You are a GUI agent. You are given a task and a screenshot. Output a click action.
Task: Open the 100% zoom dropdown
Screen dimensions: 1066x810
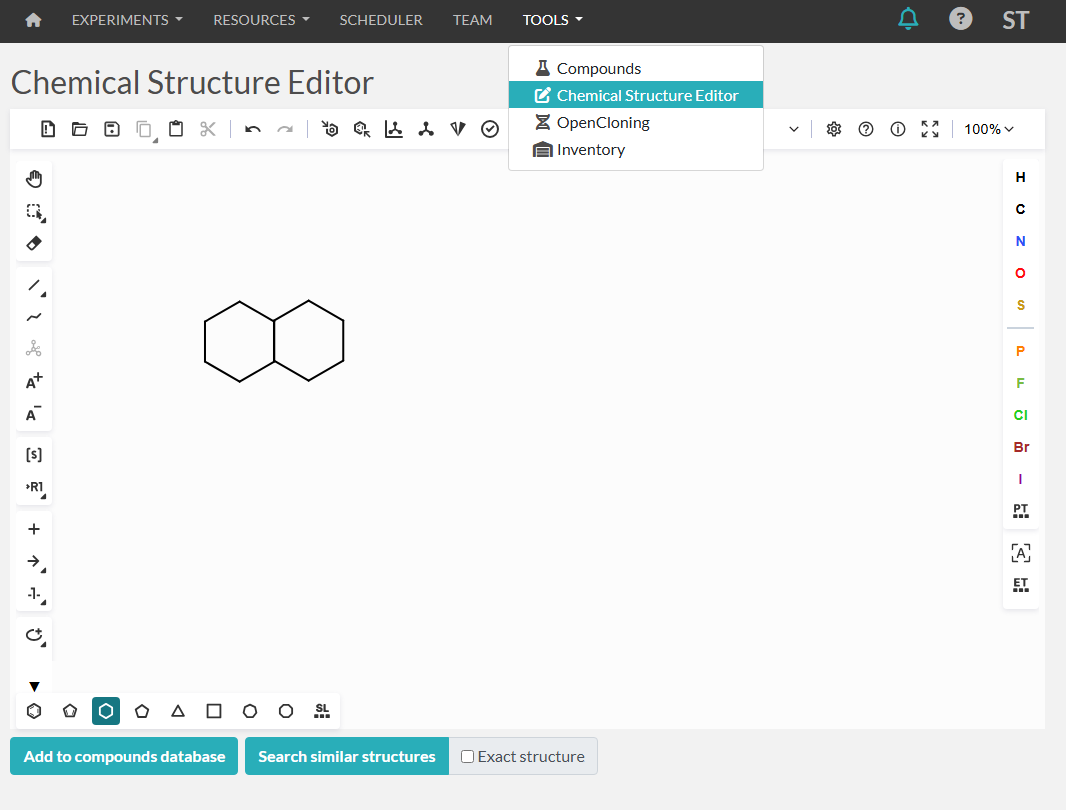coord(989,129)
